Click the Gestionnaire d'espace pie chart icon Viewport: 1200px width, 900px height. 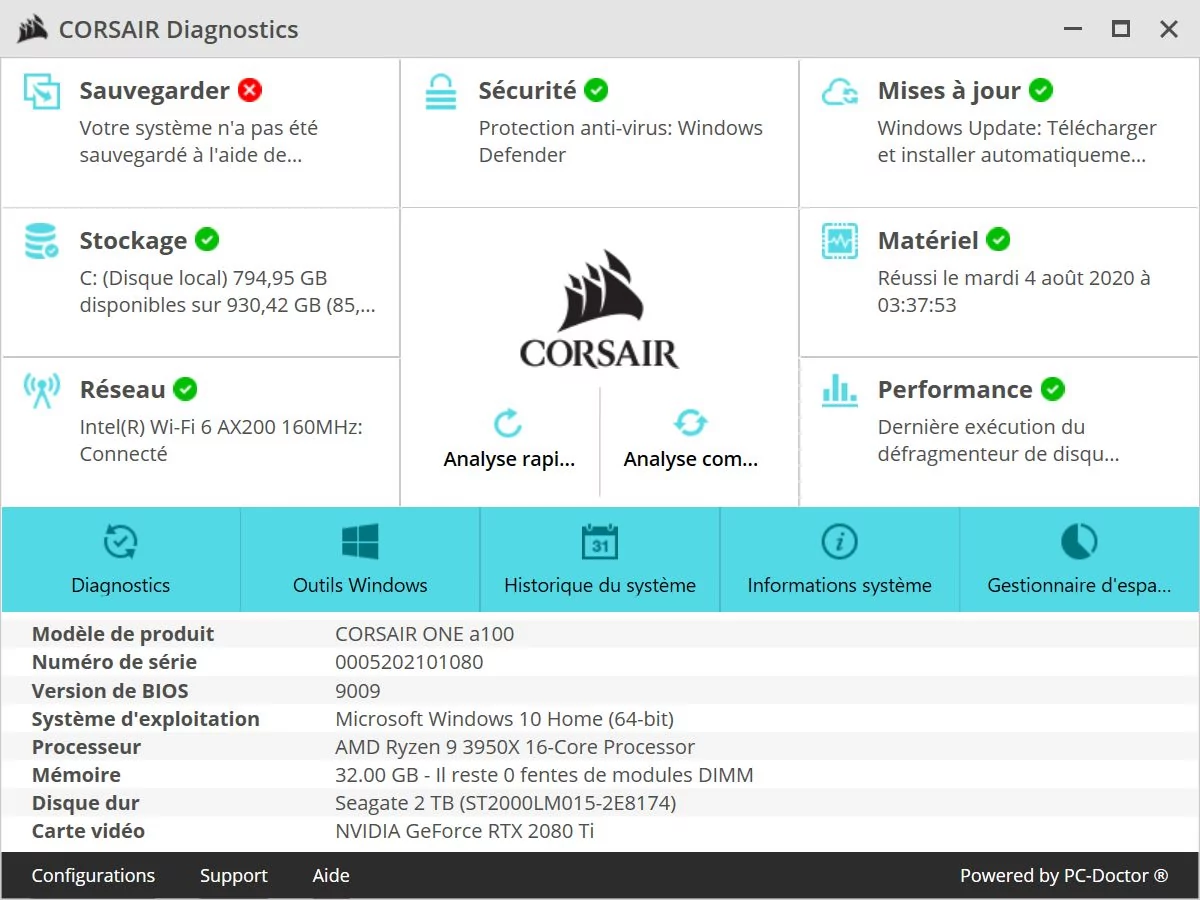point(1079,542)
